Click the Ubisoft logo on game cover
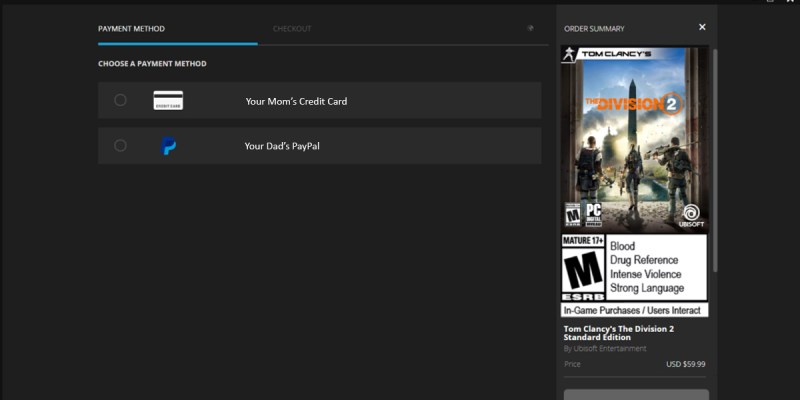Screen dimensions: 800x400 tap(690, 215)
